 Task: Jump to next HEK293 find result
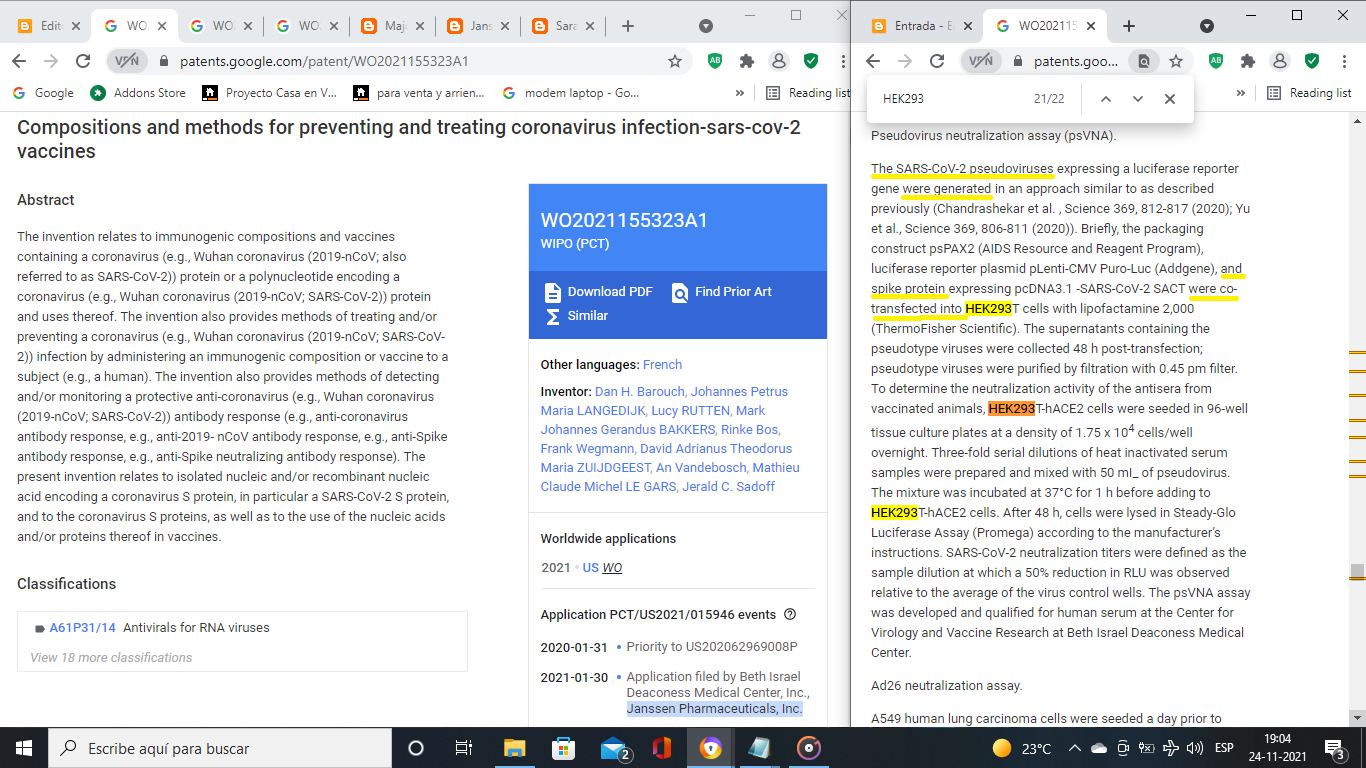[x=1137, y=99]
